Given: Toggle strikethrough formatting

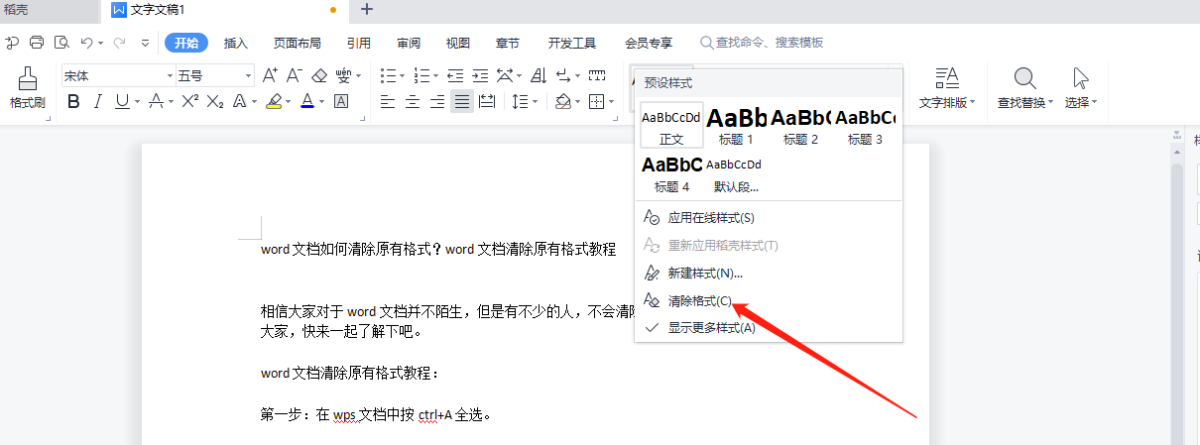Looking at the screenshot, I should point(155,101).
